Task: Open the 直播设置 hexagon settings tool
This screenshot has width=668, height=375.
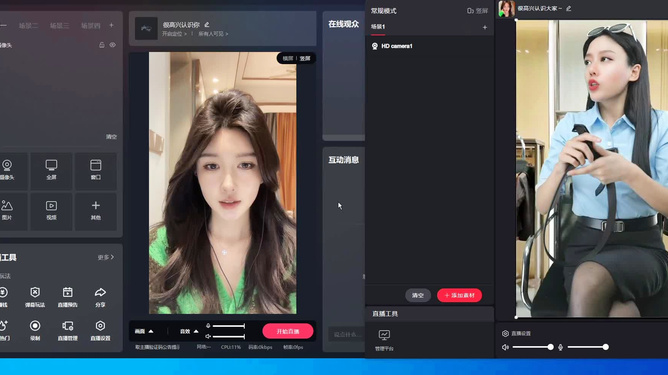Action: click(x=100, y=330)
